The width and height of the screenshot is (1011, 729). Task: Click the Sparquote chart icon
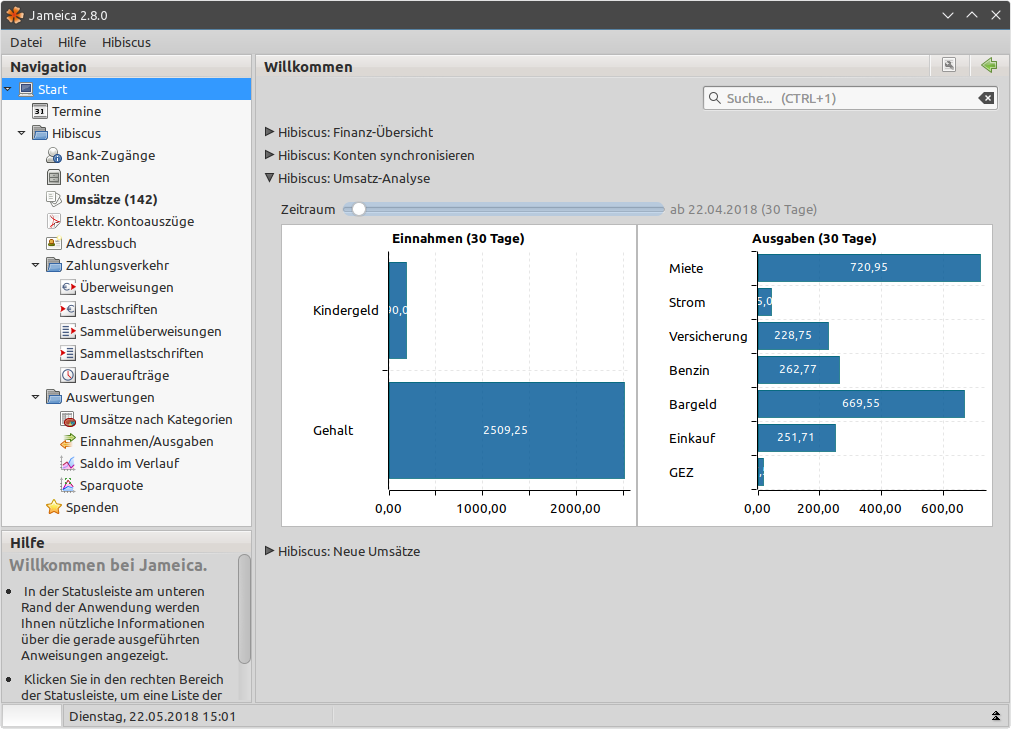coord(68,485)
